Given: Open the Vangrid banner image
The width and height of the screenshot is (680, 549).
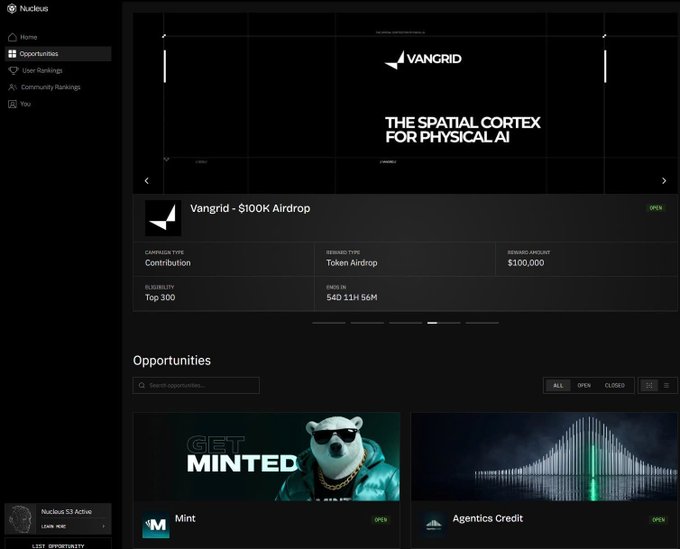Looking at the screenshot, I should [405, 103].
